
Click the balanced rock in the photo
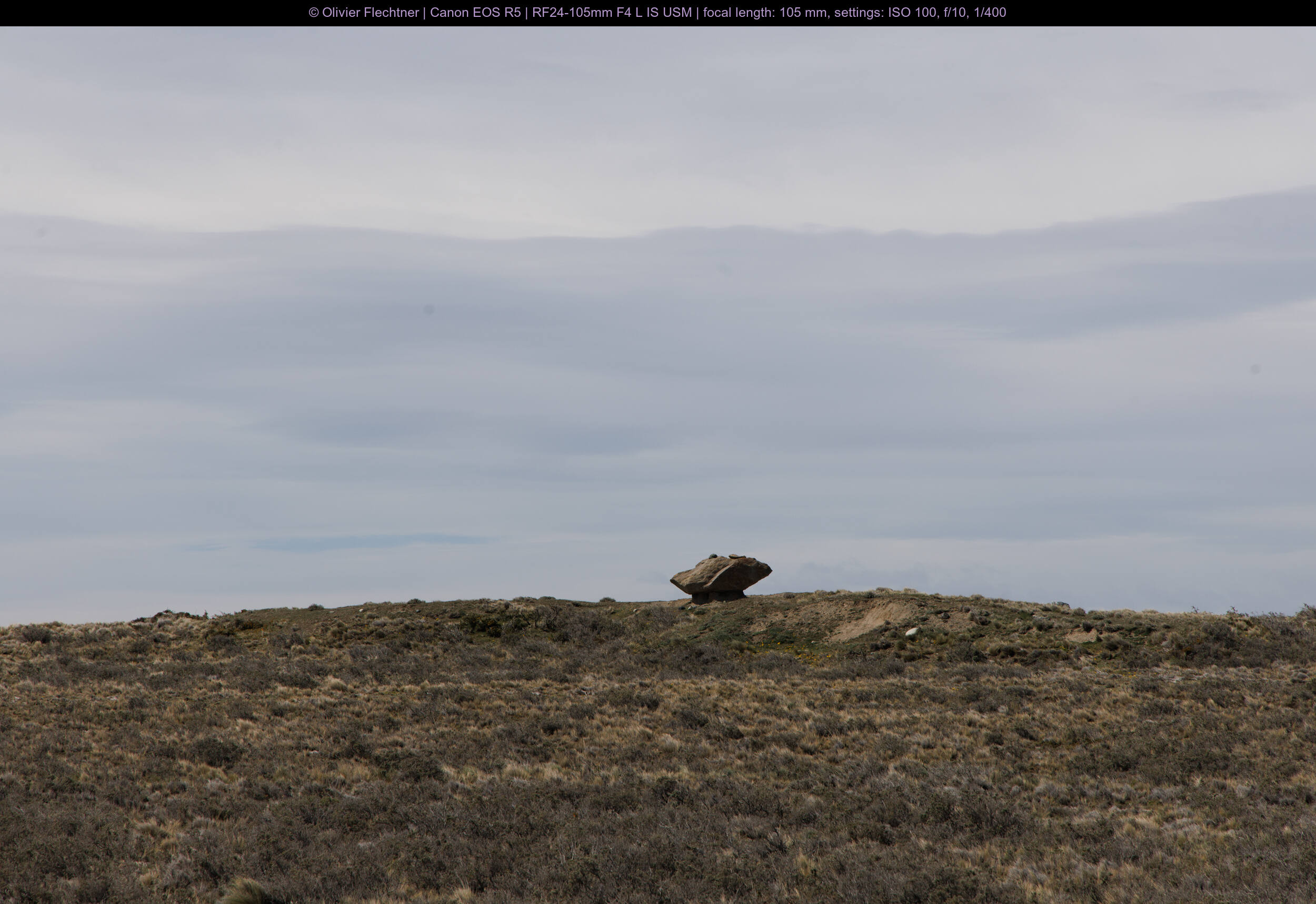pyautogui.click(x=720, y=579)
